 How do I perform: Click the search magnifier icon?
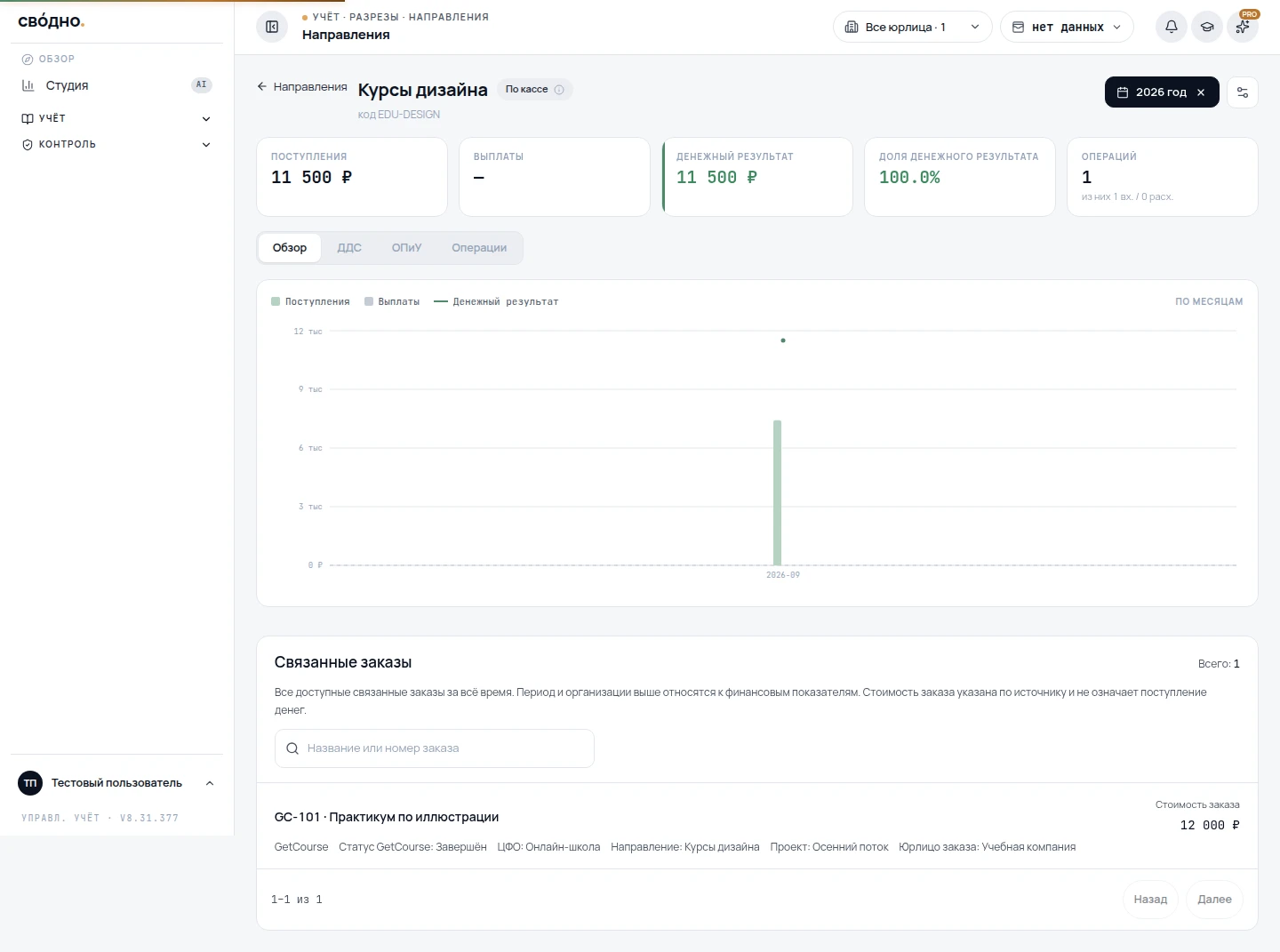coord(292,748)
